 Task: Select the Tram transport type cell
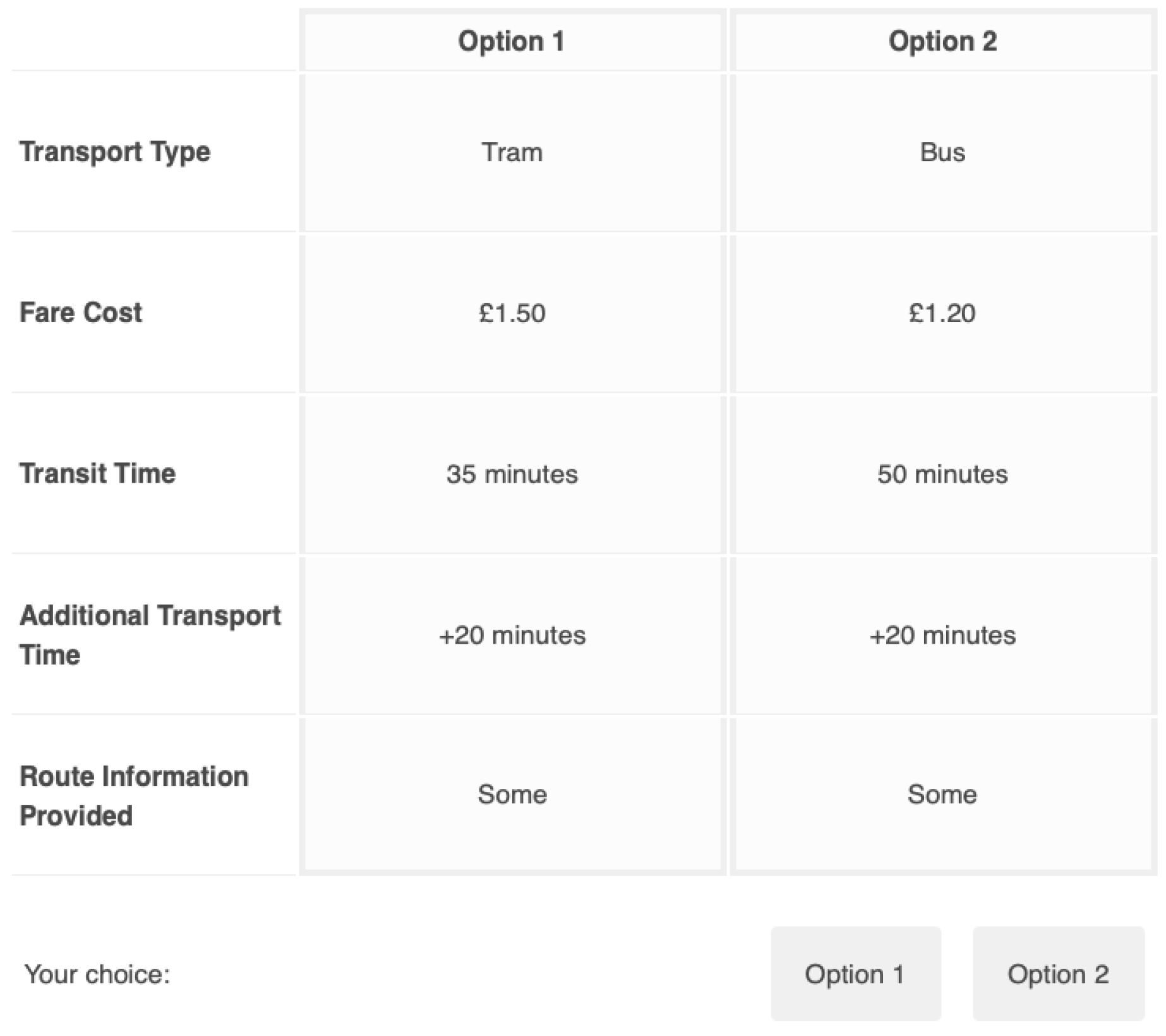tap(512, 152)
